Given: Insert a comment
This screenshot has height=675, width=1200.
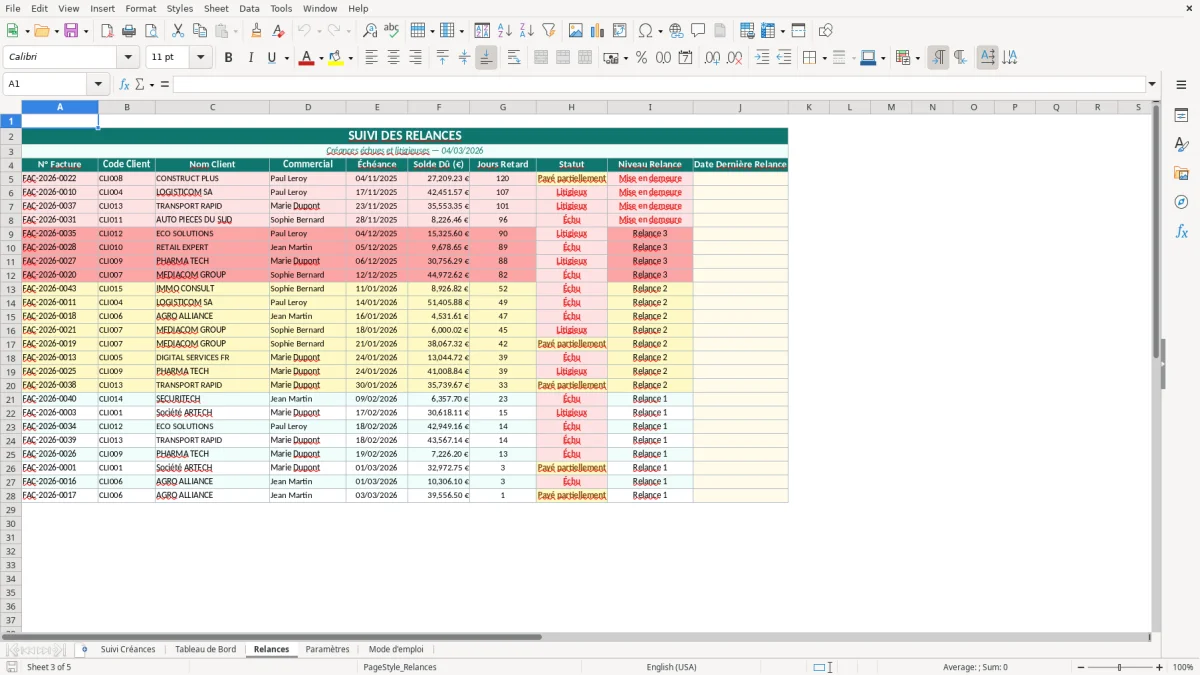Looking at the screenshot, I should click(698, 31).
